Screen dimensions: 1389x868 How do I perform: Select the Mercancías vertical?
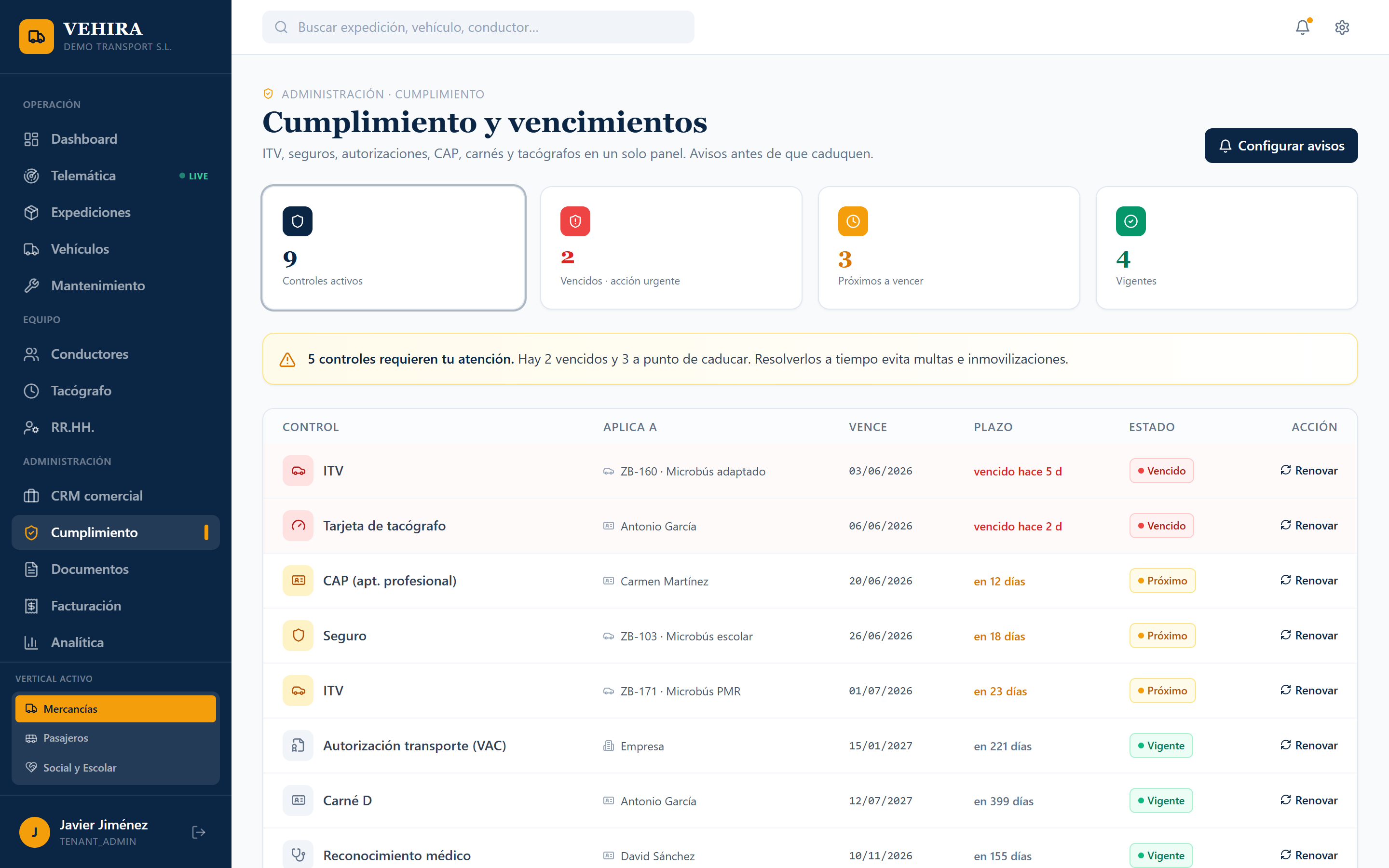point(115,709)
